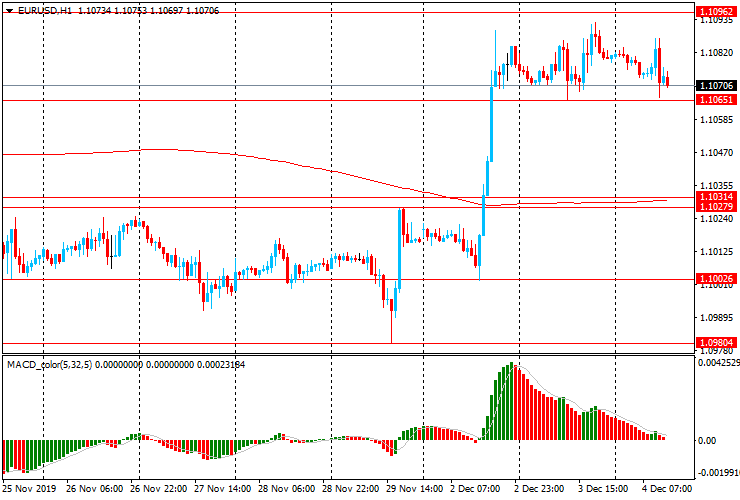Select the black current price label on the price axis
740x500 pixels.
pos(716,85)
